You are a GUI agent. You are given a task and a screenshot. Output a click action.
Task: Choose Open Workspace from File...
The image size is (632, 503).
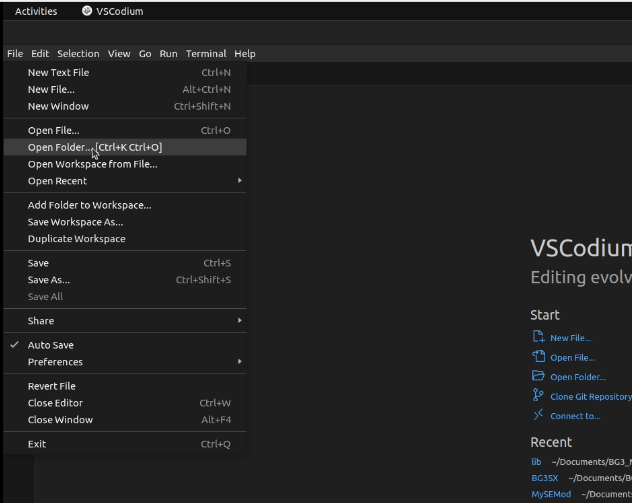point(125,164)
